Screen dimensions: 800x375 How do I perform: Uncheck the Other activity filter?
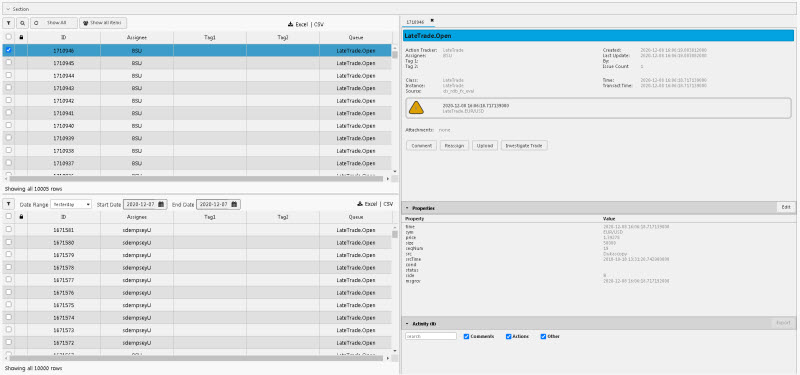pos(543,337)
